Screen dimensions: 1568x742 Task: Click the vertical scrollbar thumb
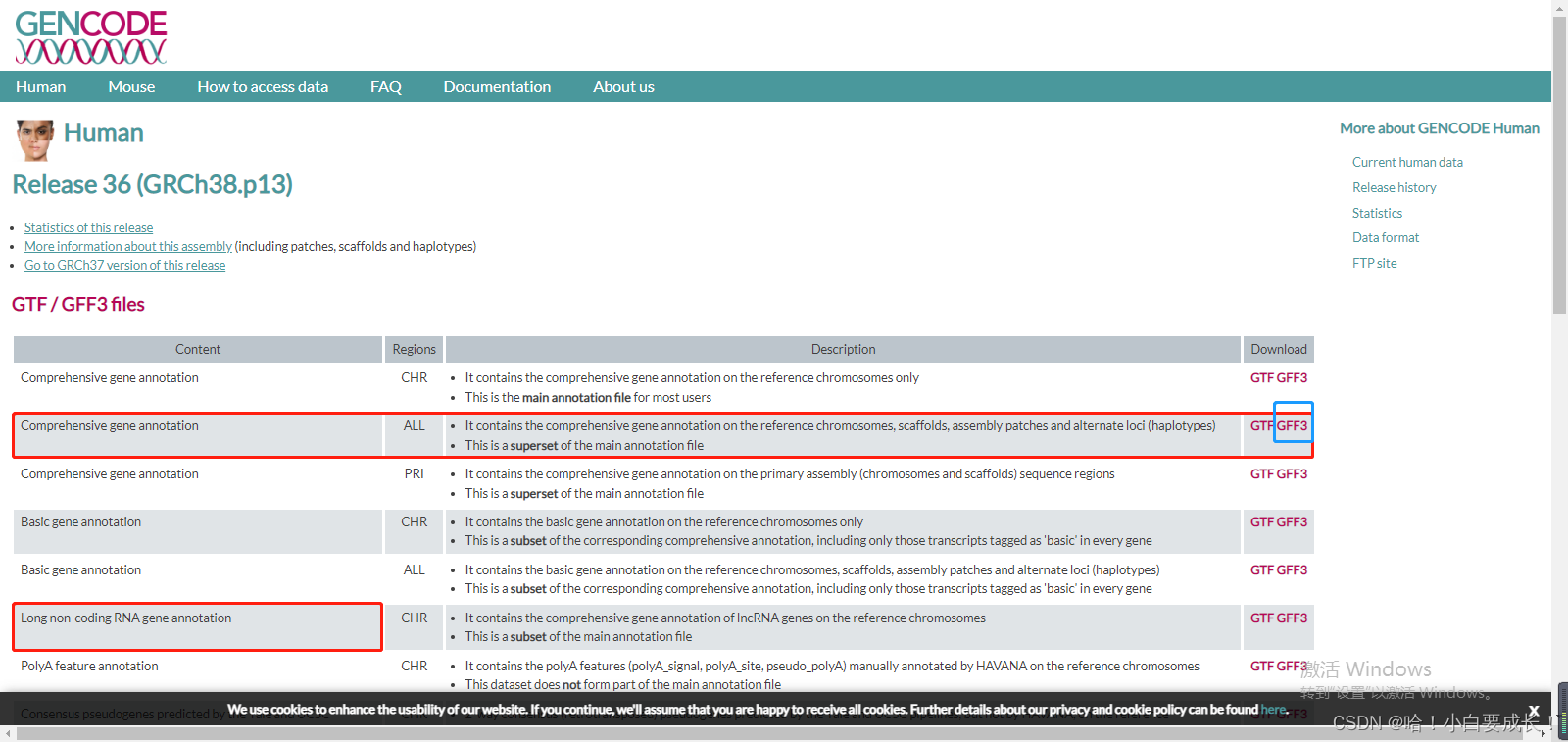click(1559, 165)
